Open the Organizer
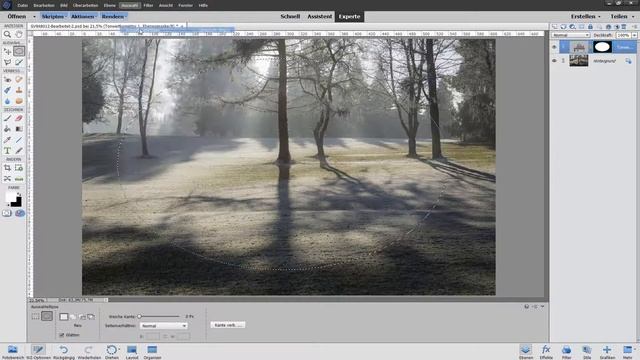The width and height of the screenshot is (640, 360). (152, 352)
